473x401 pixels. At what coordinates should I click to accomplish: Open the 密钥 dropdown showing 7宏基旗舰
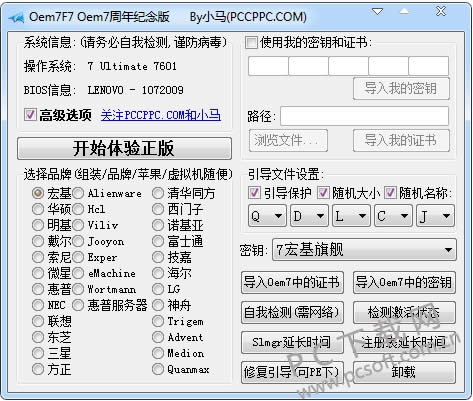(364, 250)
